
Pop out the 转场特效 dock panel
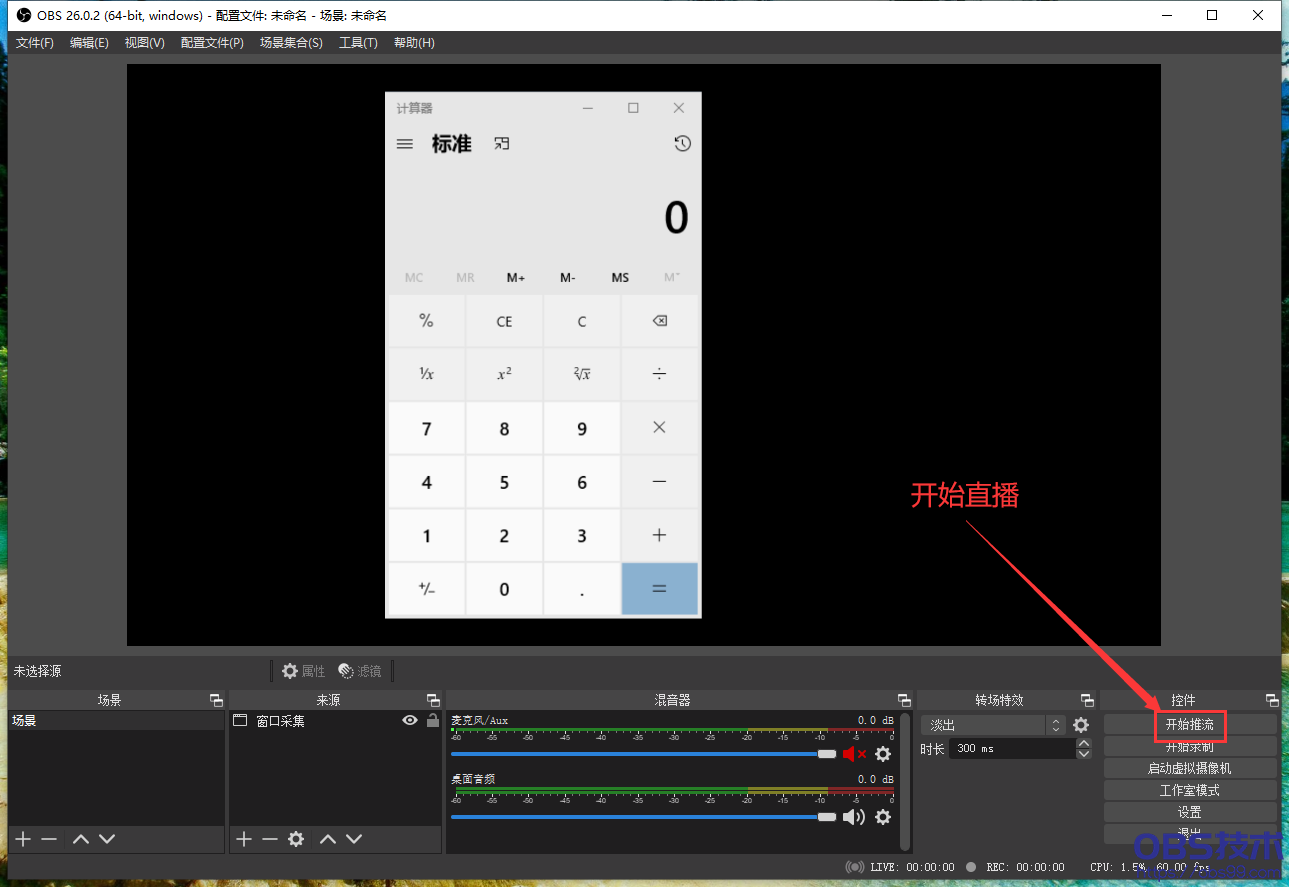1087,700
